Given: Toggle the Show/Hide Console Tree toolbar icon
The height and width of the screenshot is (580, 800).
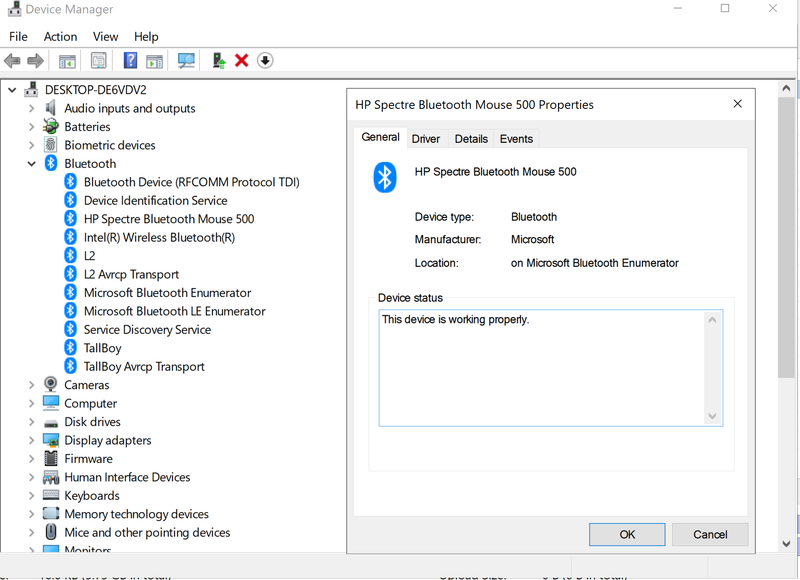Looking at the screenshot, I should click(67, 61).
